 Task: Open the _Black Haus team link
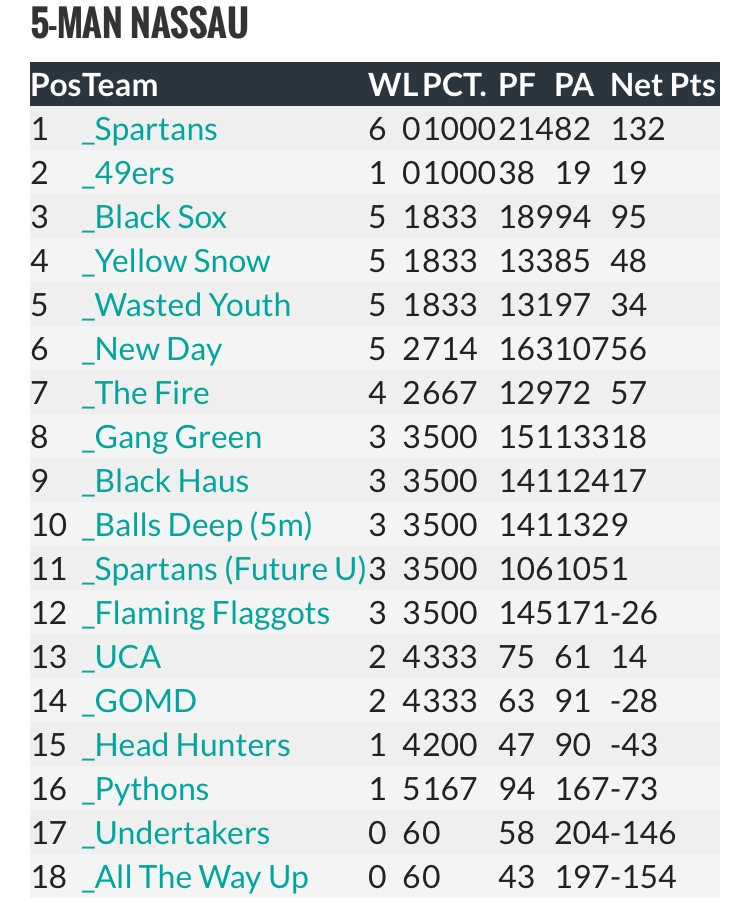click(165, 482)
